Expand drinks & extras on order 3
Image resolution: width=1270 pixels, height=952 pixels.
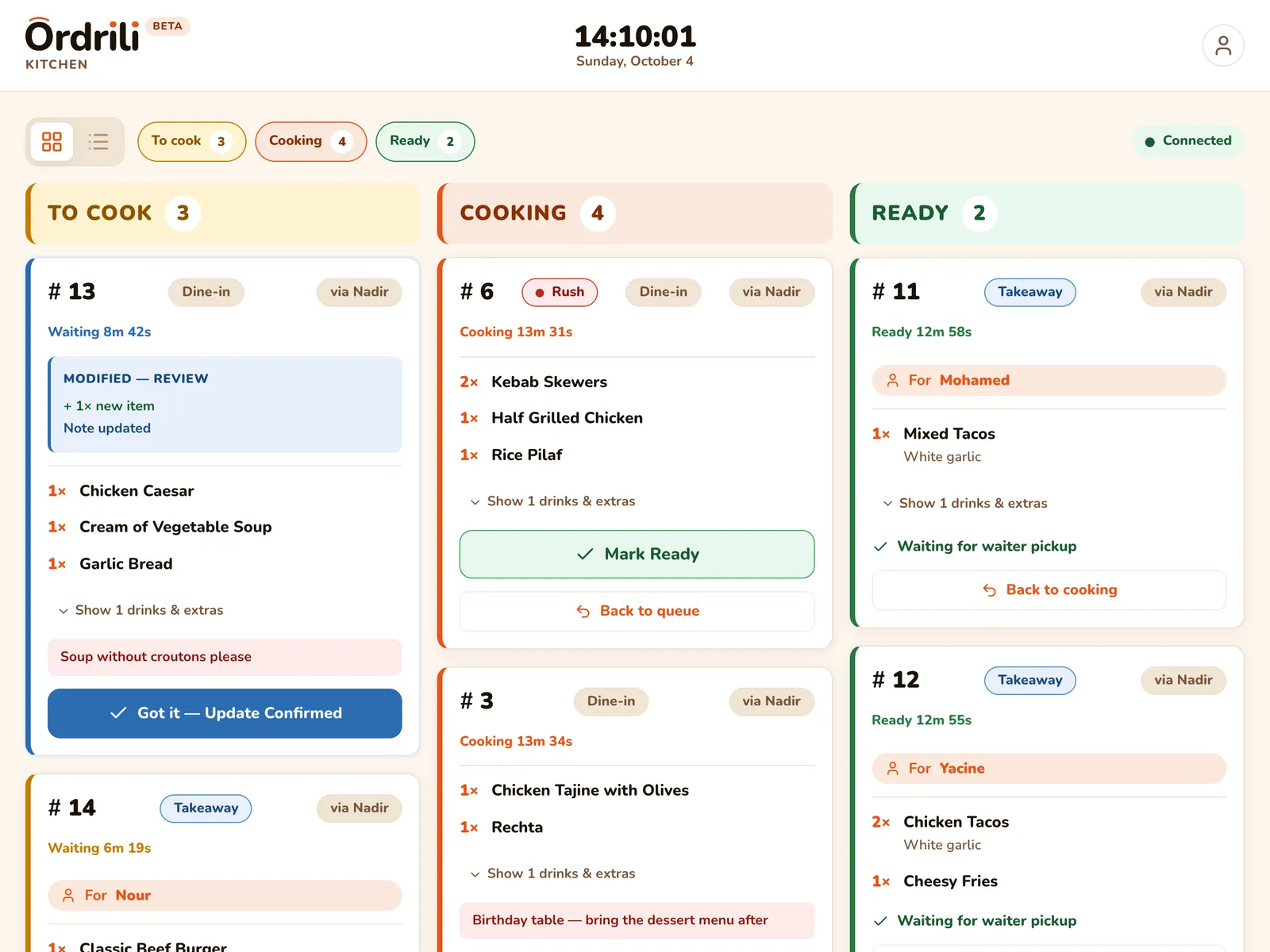(x=553, y=873)
